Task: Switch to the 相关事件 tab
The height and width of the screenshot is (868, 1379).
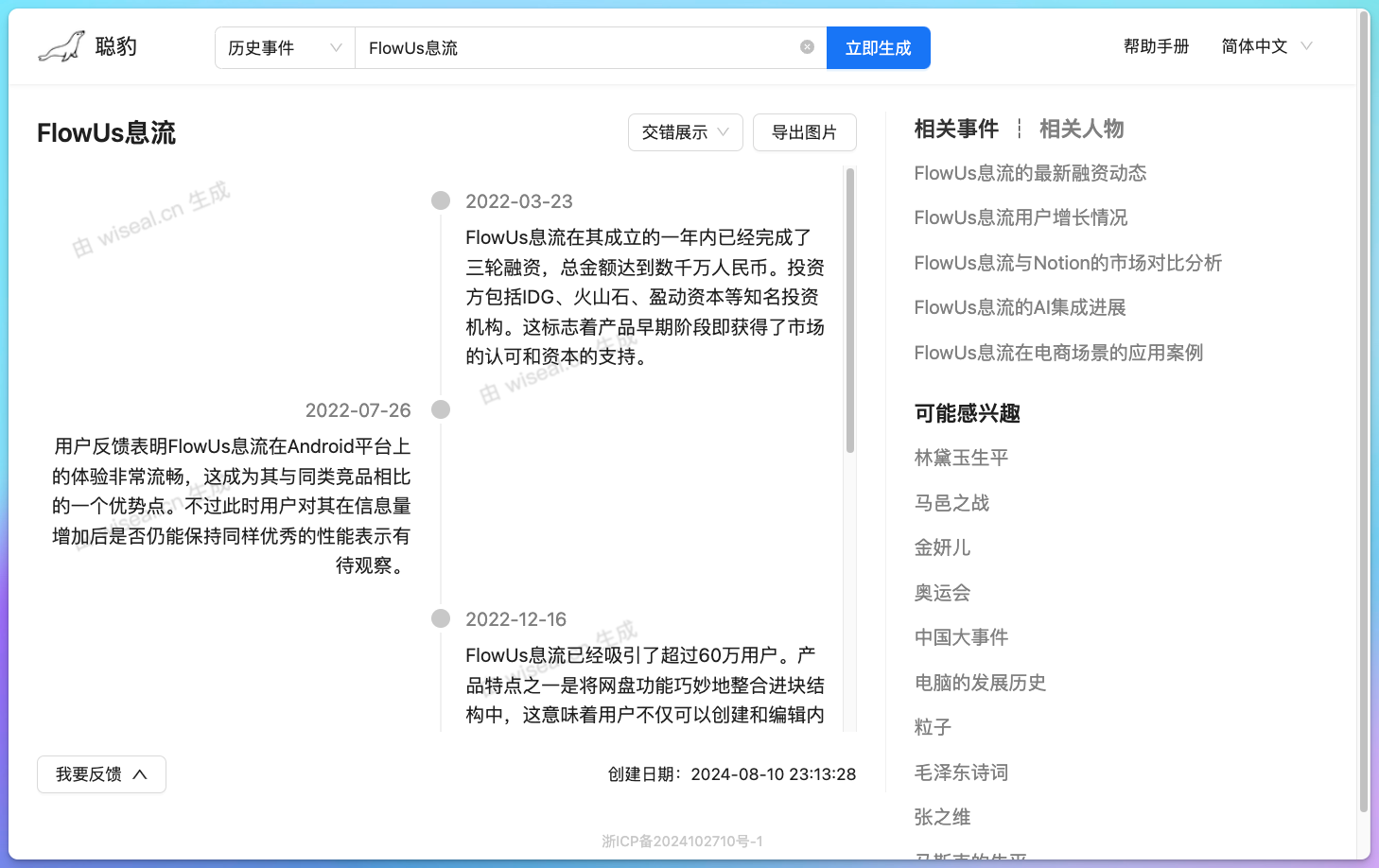Action: click(956, 129)
